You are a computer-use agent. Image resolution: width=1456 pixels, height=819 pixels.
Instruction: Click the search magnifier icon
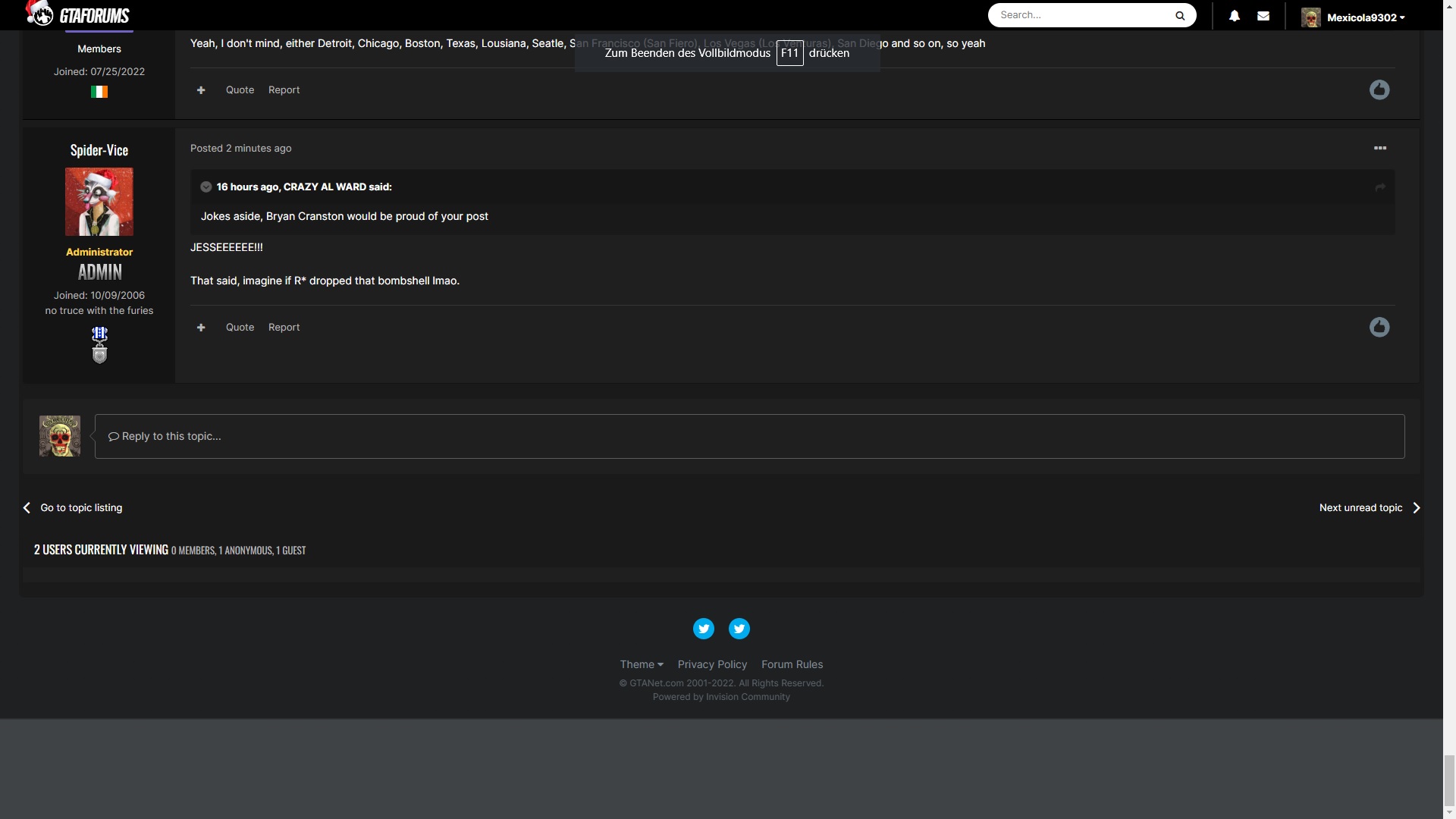coord(1180,15)
